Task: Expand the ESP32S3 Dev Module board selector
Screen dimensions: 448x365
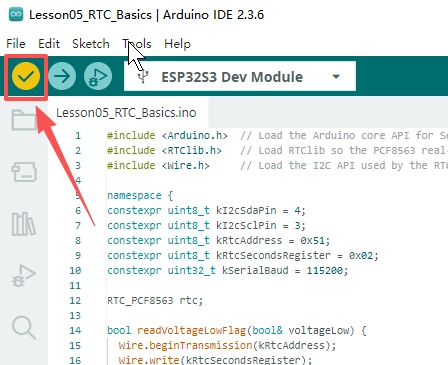Action: [240, 77]
